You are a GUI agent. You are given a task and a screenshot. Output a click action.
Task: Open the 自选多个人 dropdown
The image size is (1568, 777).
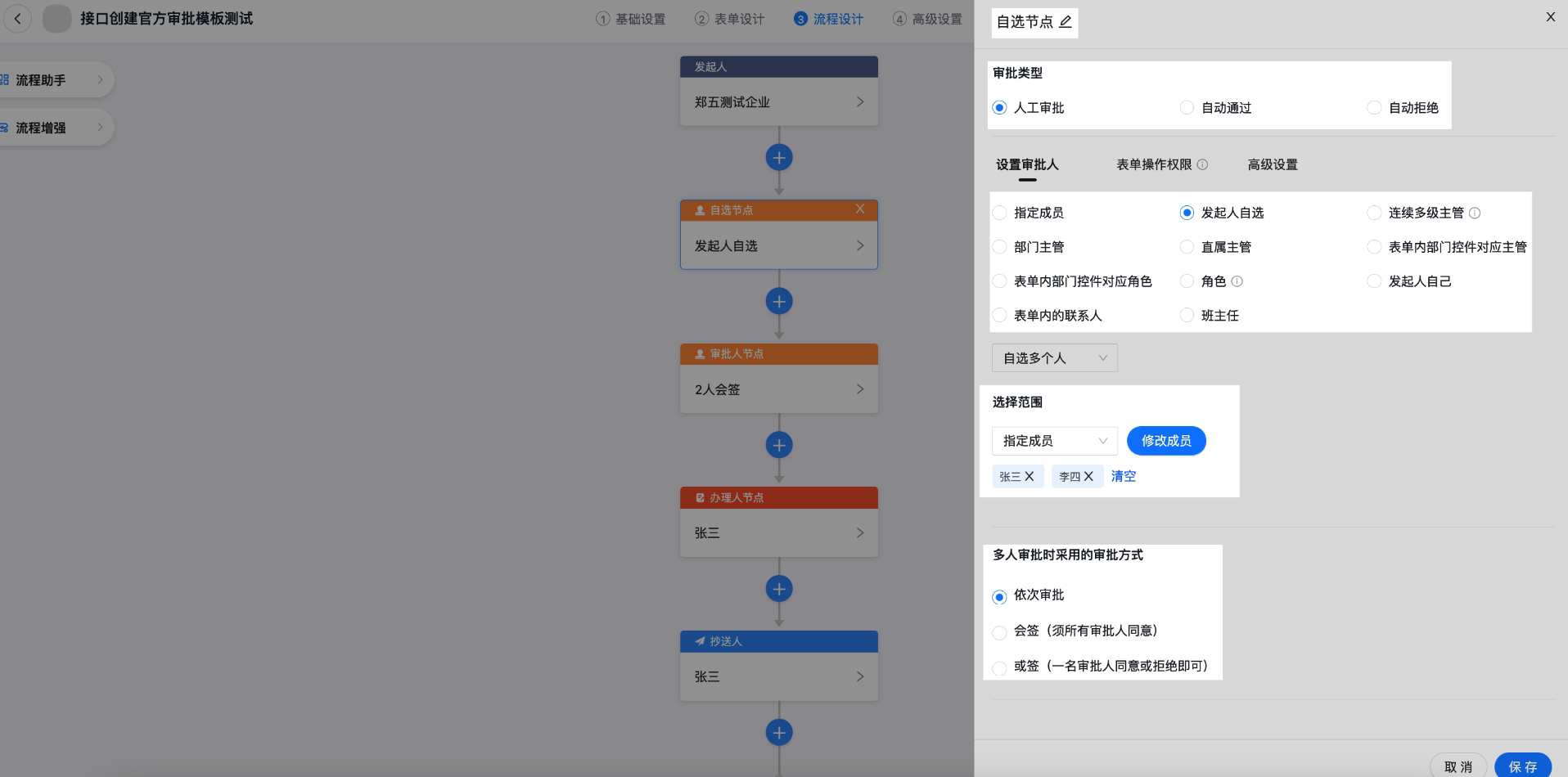pyautogui.click(x=1054, y=358)
